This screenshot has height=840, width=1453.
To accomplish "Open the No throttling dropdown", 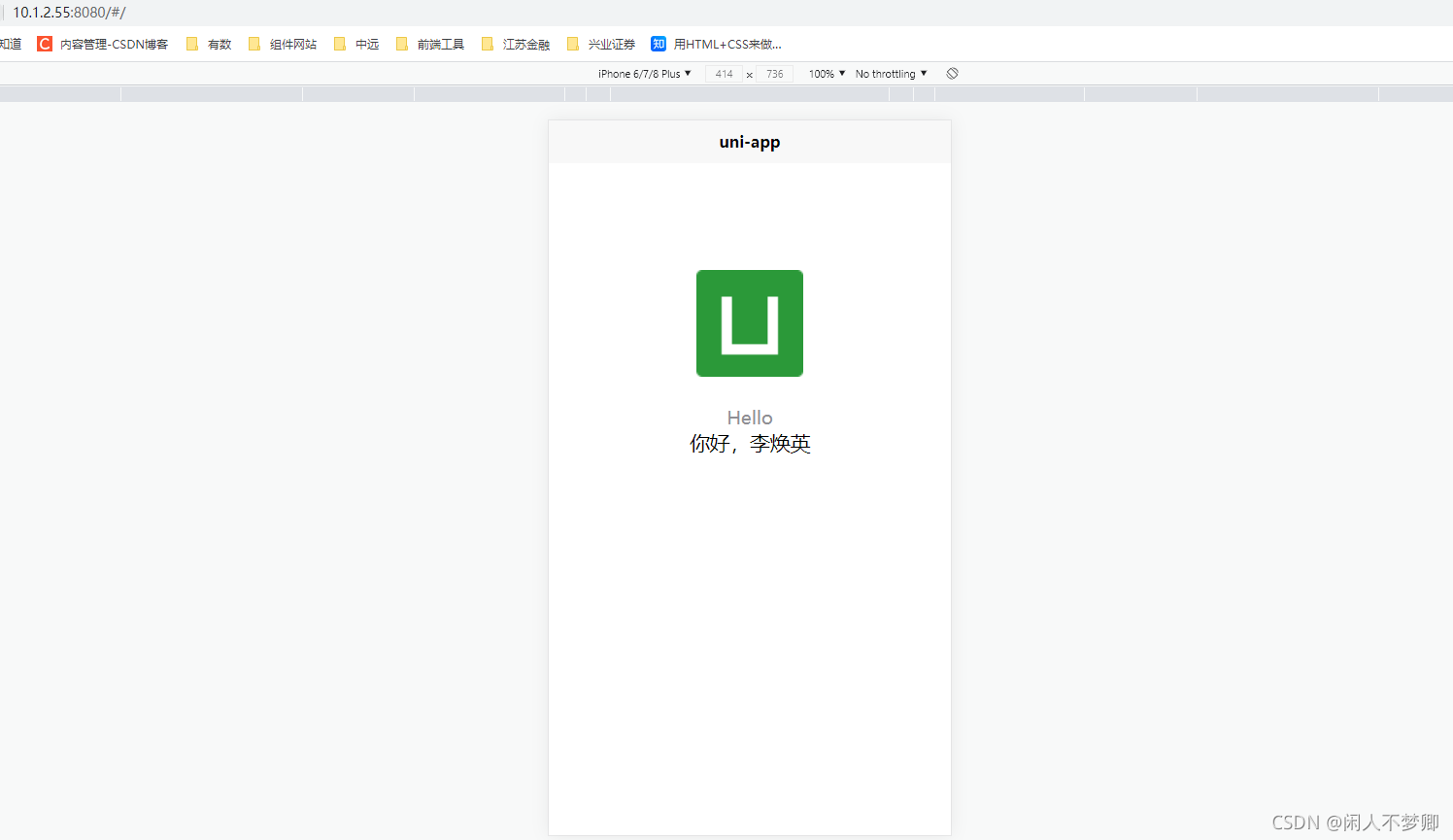I will [x=892, y=74].
